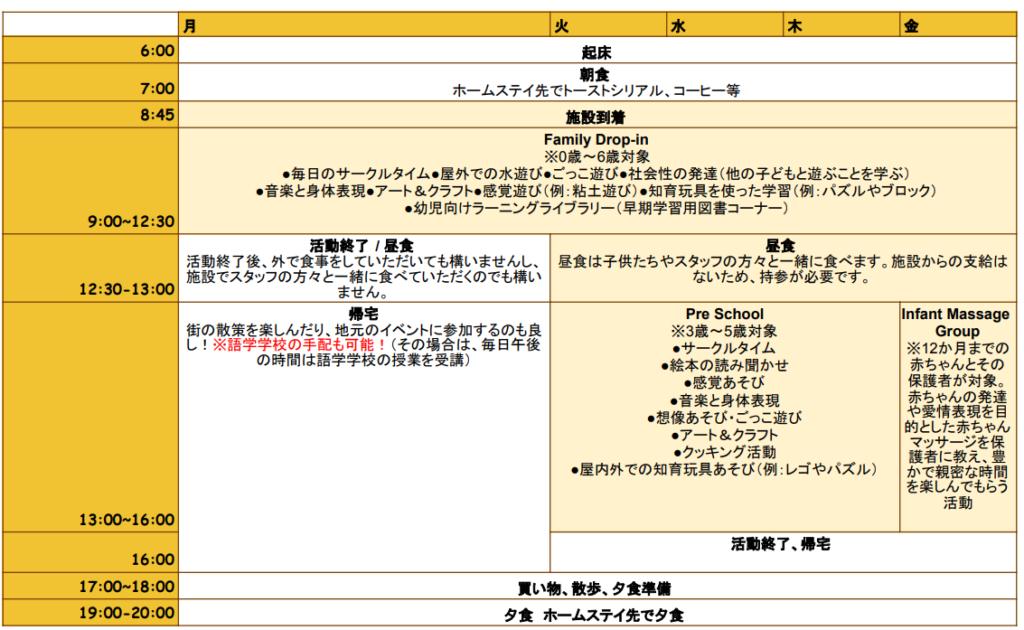Select the 火 (Tuesday) column header

pos(562,27)
